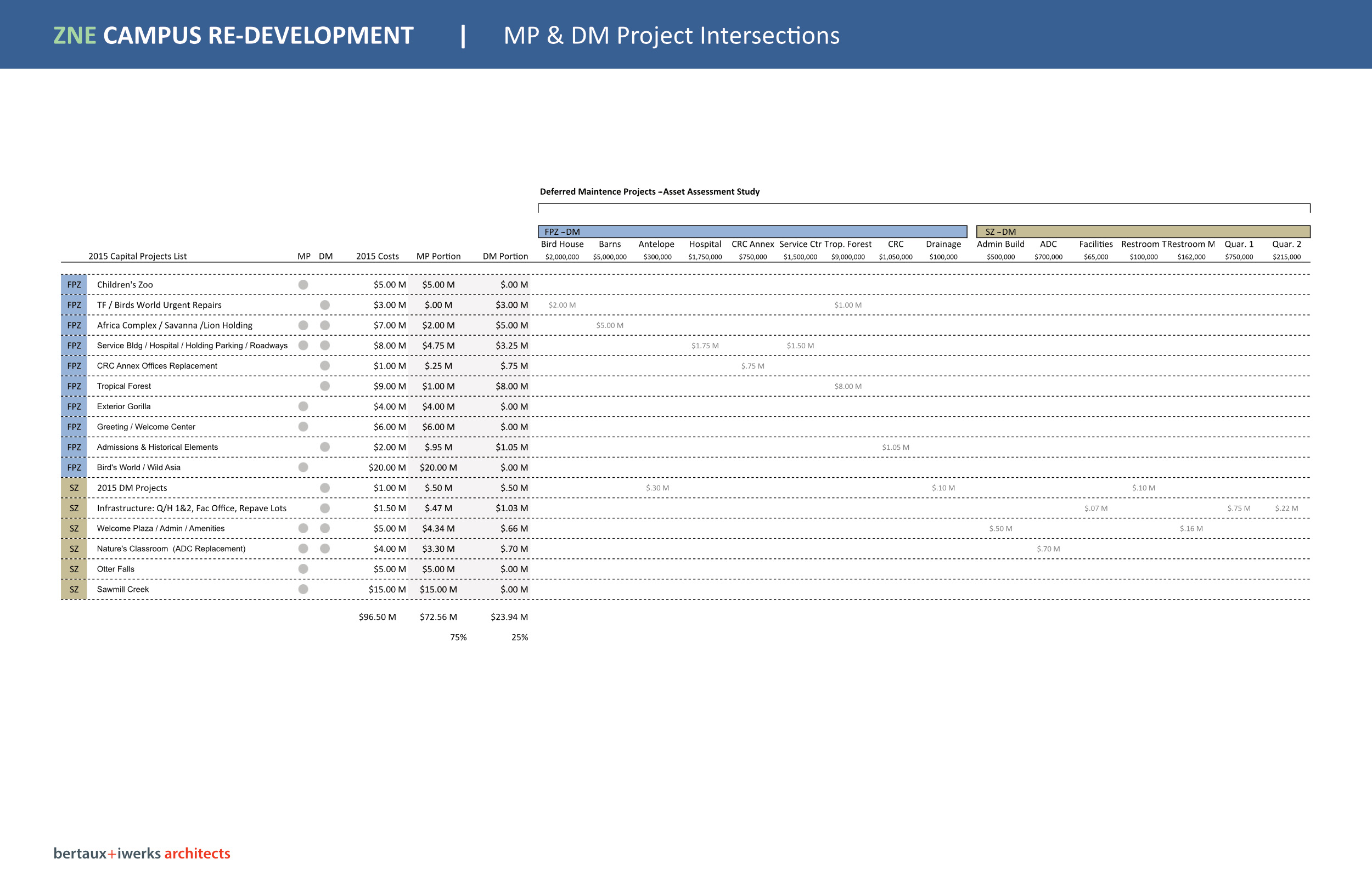Click the tan SZ –DM header bar
1372x887 pixels.
click(1143, 231)
